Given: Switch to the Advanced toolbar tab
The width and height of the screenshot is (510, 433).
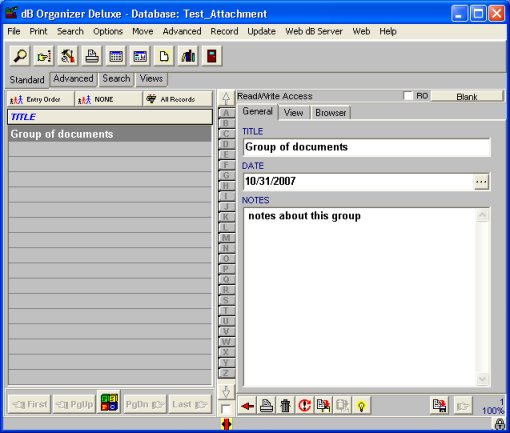Looking at the screenshot, I should [x=73, y=79].
